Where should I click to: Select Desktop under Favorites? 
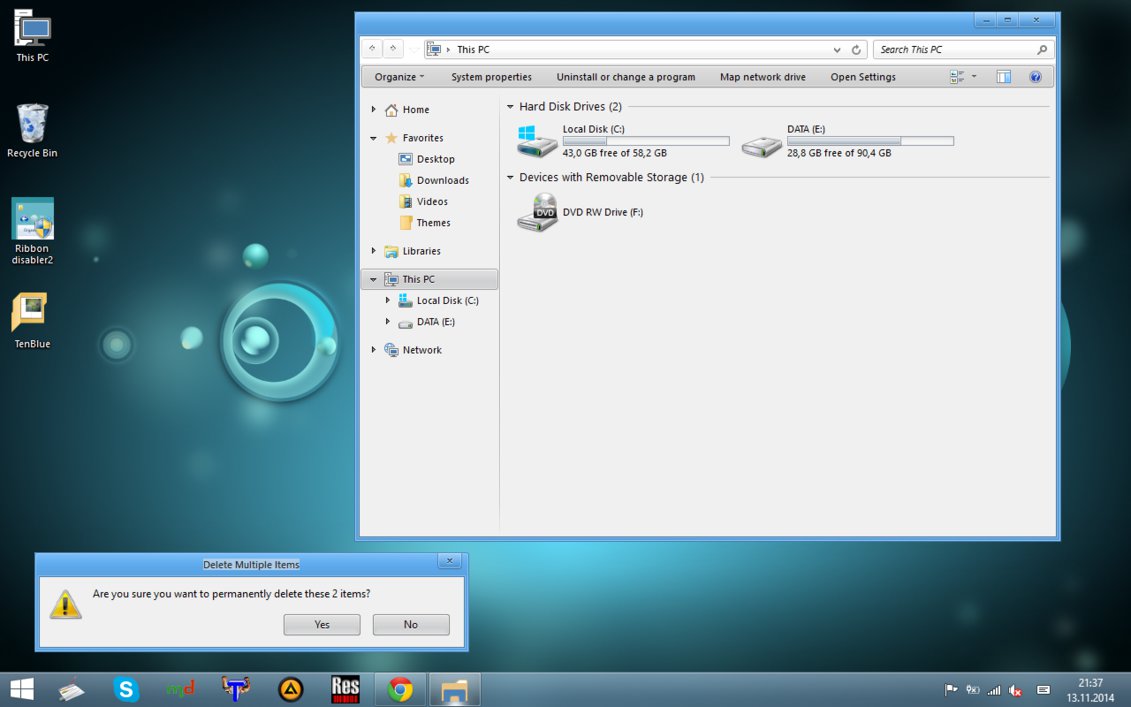[426, 159]
